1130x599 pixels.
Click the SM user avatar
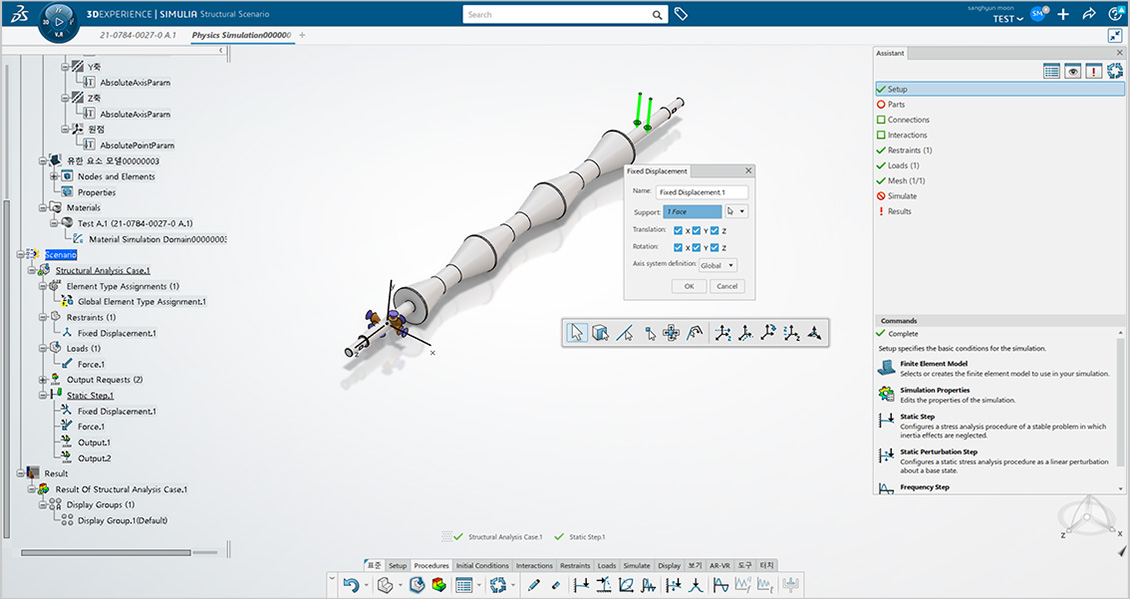click(1038, 14)
